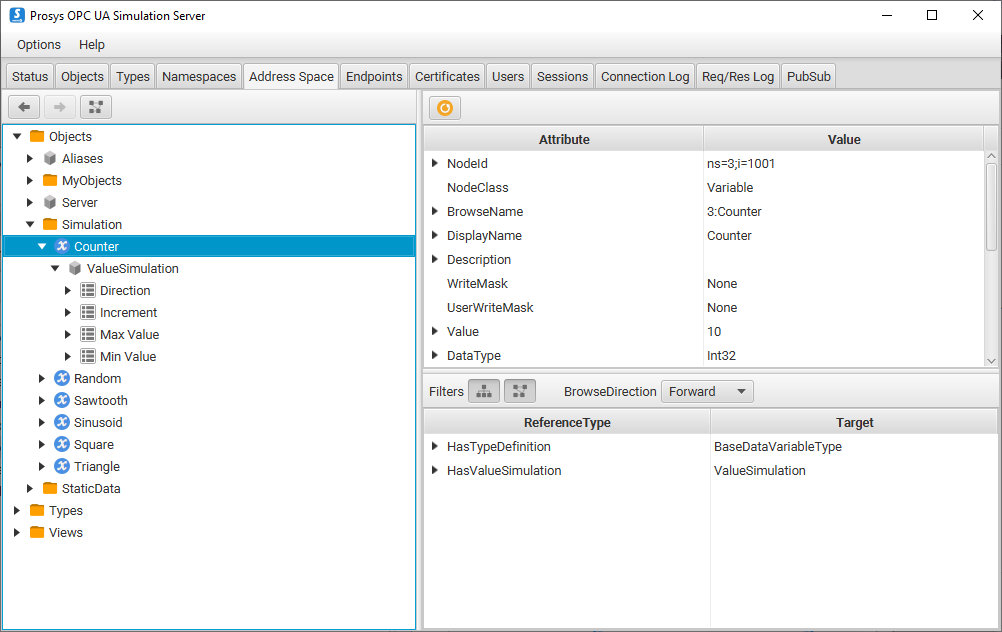Click the orange refresh attributes icon
Viewport: 1002px width, 632px height.
445,108
